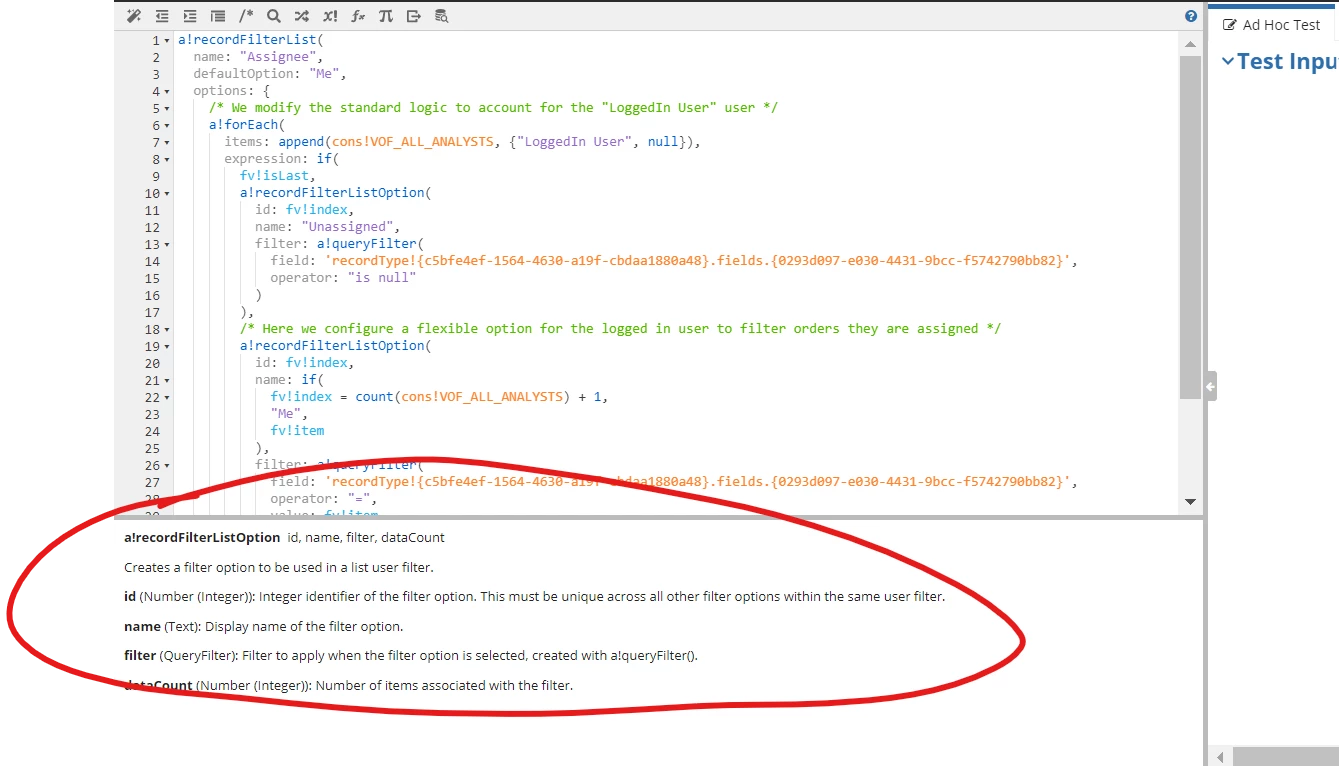Fold a!recordFilterListOption at line 10
The width and height of the screenshot is (1339, 766).
(x=167, y=194)
